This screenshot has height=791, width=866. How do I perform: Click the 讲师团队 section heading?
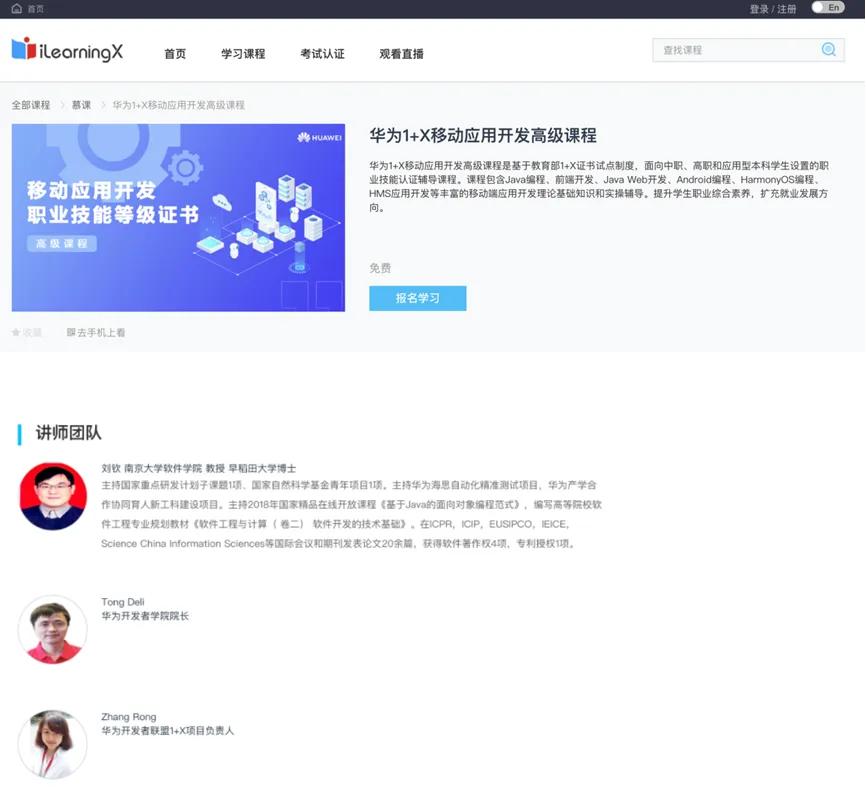pyautogui.click(x=68, y=433)
